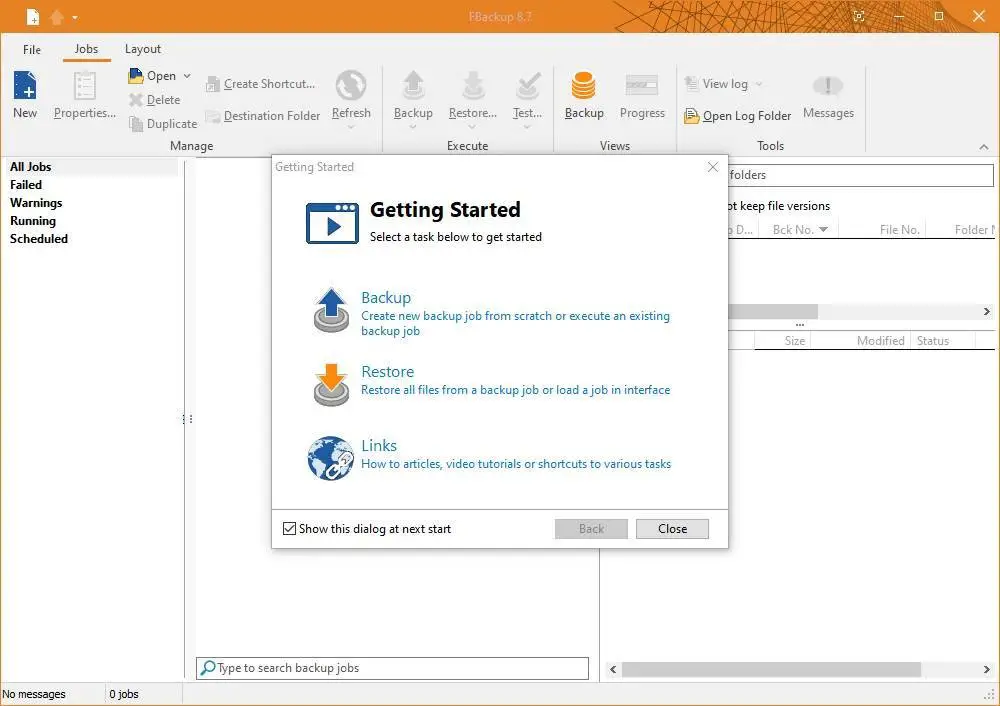Click Open Log Folder icon
This screenshot has width=1000, height=706.
[x=691, y=116]
